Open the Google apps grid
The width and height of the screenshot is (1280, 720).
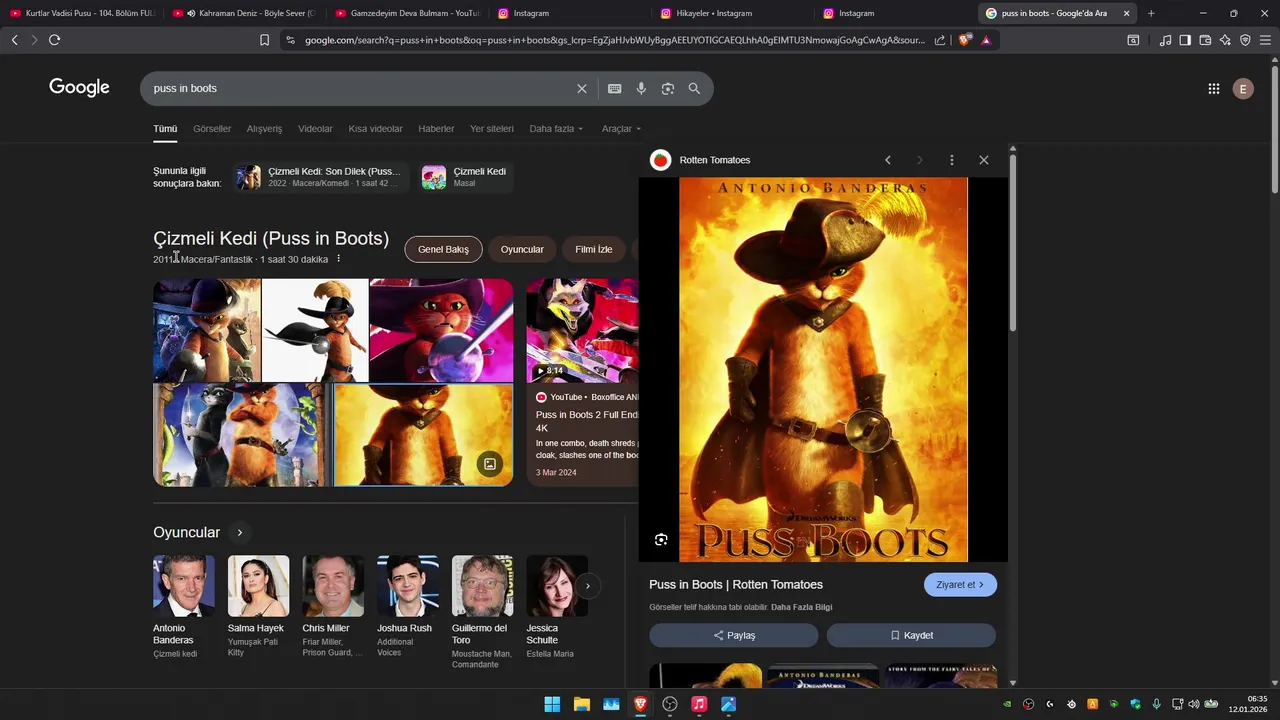point(1214,89)
